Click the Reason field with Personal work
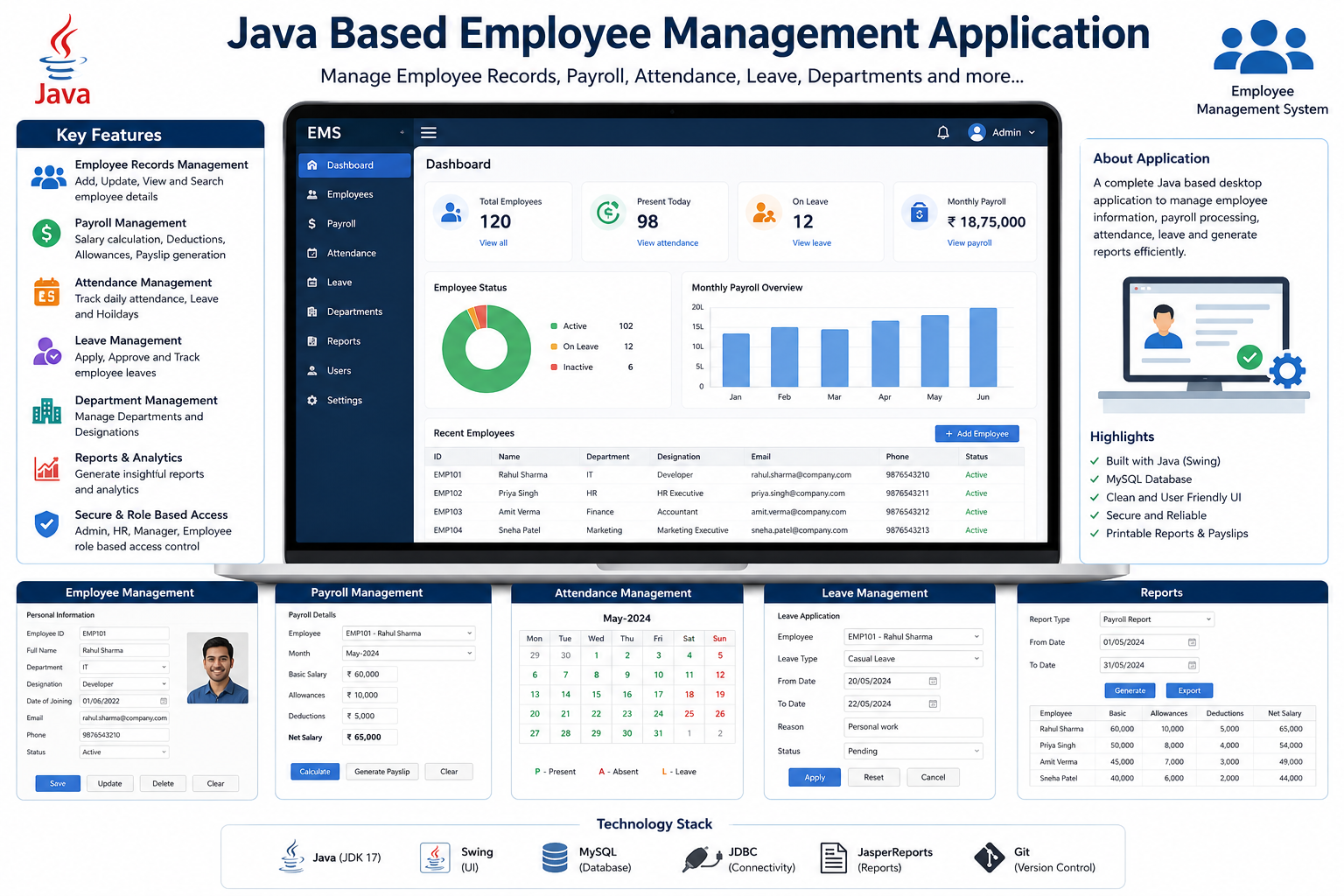 point(913,727)
